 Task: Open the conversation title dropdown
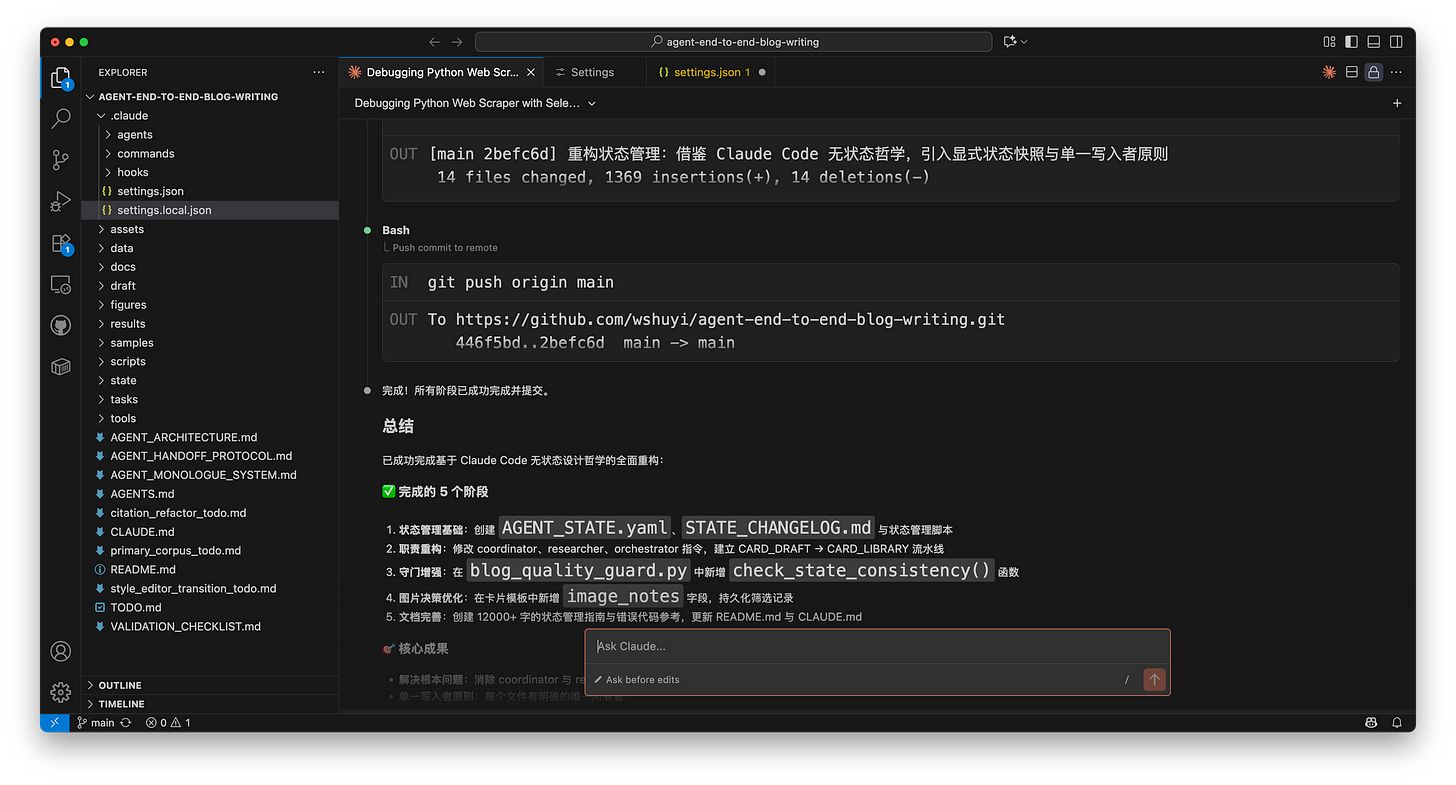(x=475, y=103)
